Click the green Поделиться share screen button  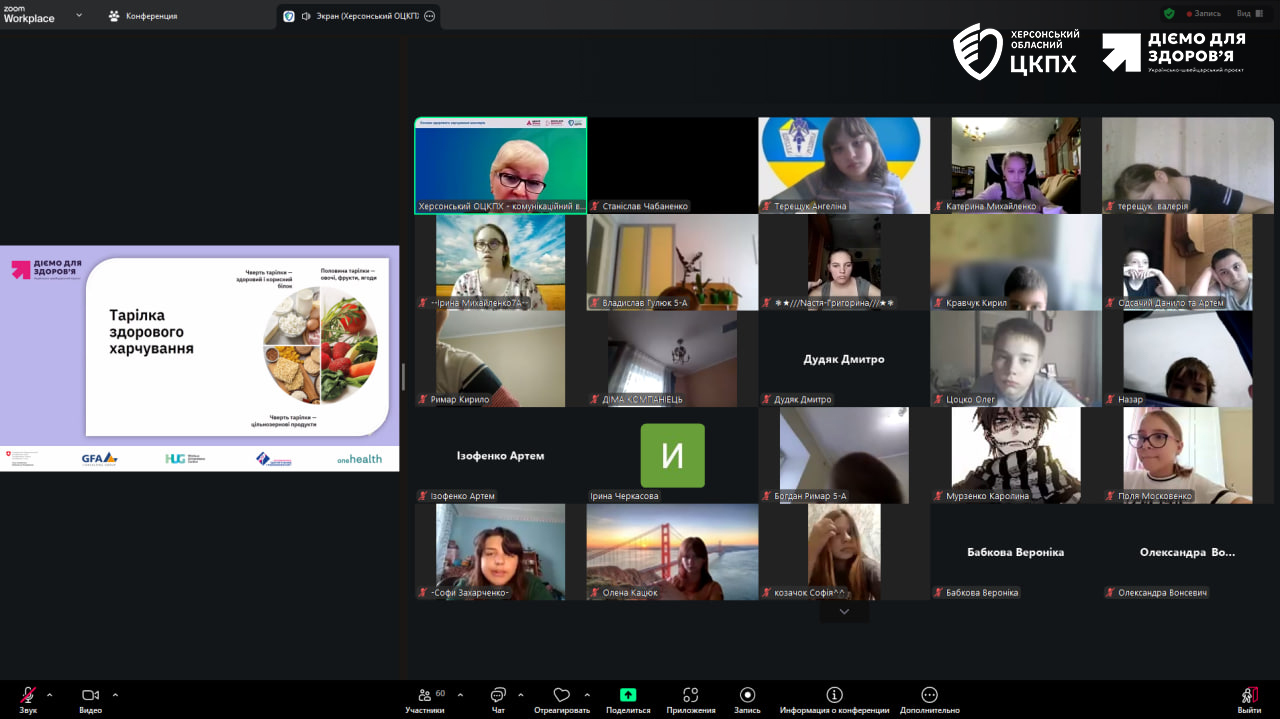coord(628,696)
